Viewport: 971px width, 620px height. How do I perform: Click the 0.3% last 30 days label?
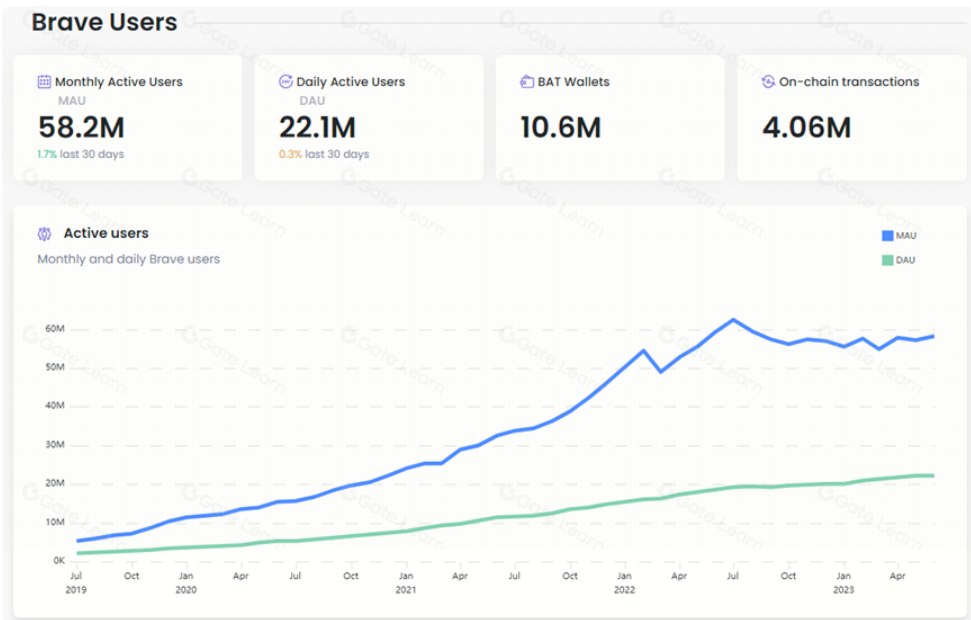tap(324, 154)
